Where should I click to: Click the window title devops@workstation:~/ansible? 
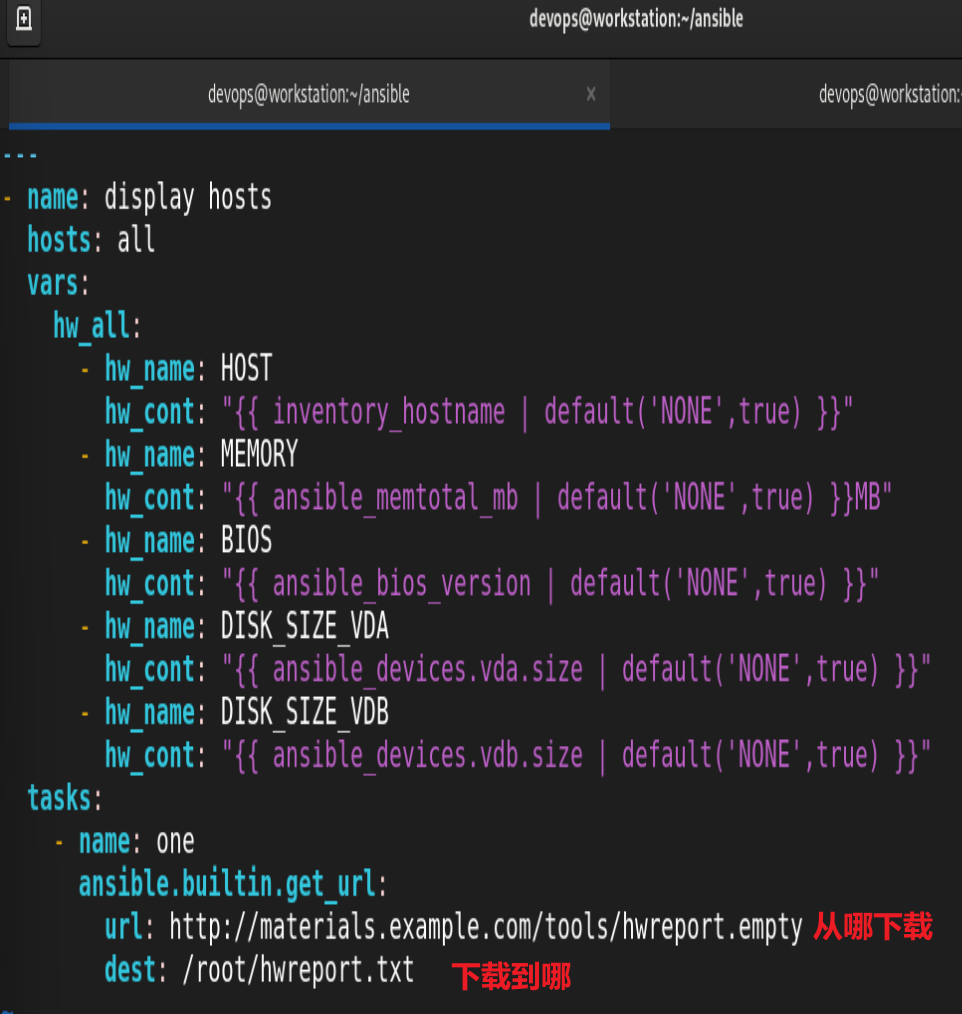point(636,19)
